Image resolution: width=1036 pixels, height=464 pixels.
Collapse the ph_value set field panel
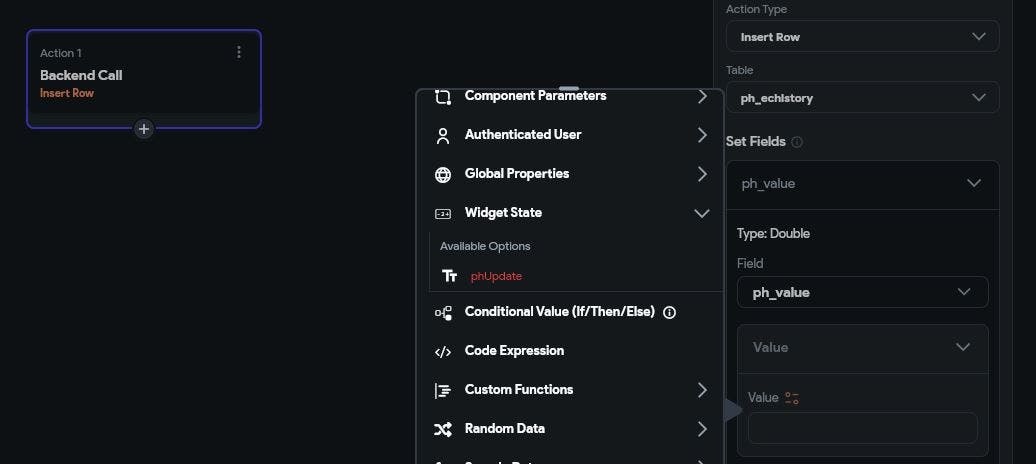(973, 184)
